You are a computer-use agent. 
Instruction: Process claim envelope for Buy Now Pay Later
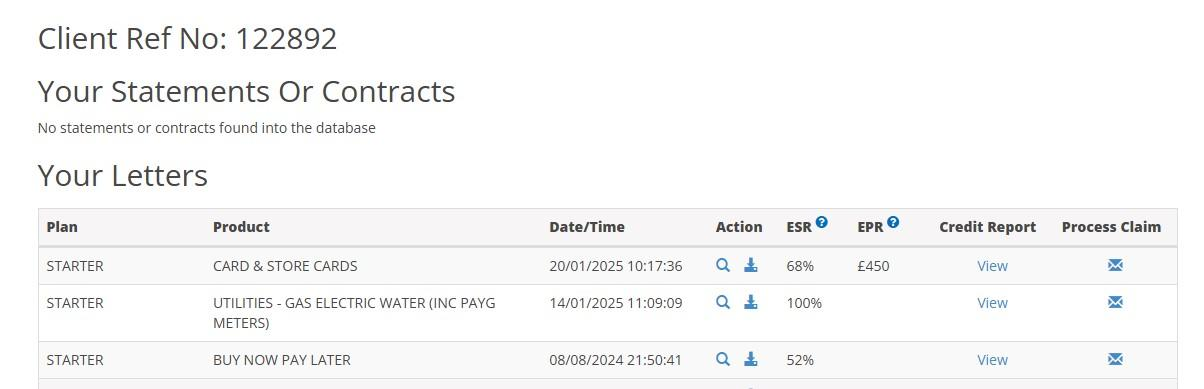[1115, 359]
